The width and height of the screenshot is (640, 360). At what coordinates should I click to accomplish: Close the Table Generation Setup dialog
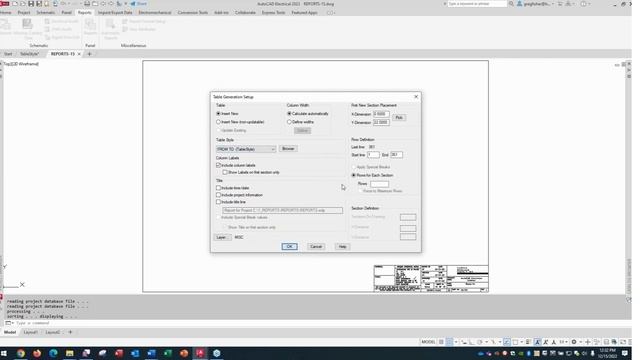coord(416,97)
